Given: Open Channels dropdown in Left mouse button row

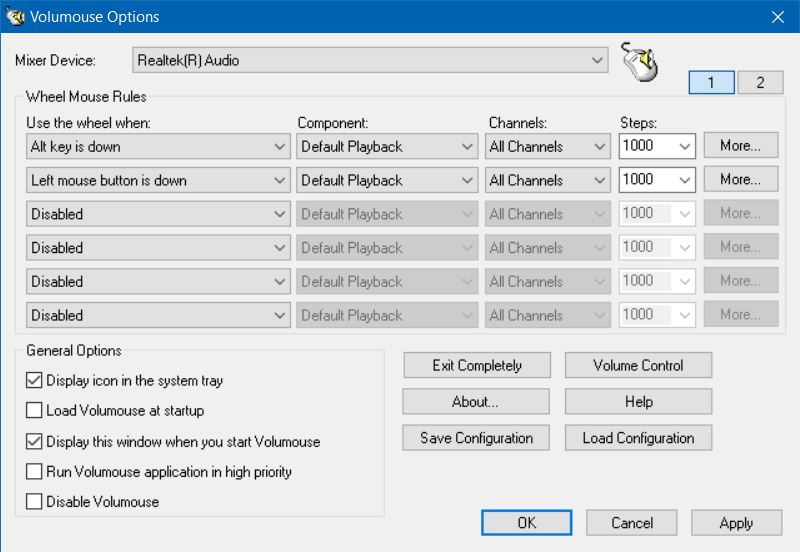Looking at the screenshot, I should [547, 180].
